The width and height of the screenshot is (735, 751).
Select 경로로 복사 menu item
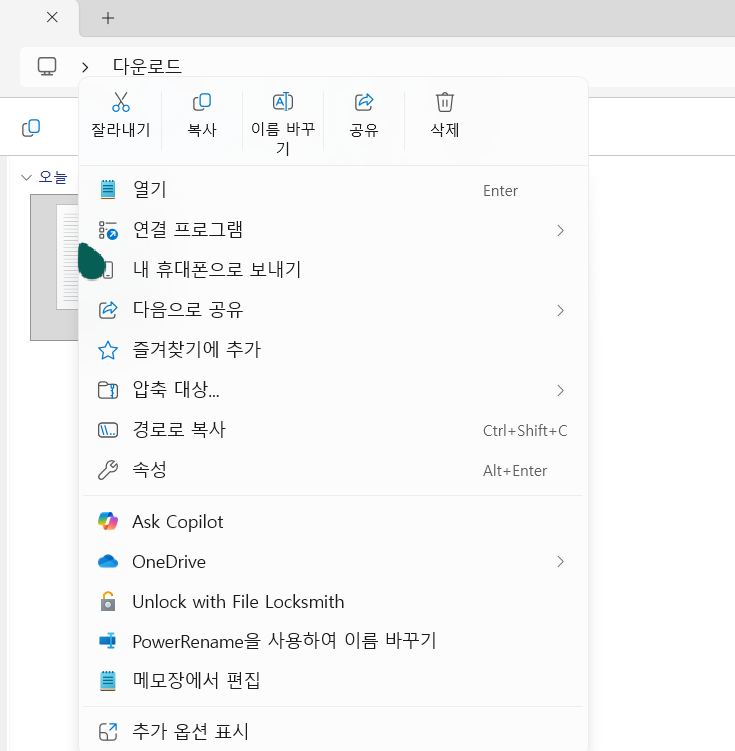[179, 430]
